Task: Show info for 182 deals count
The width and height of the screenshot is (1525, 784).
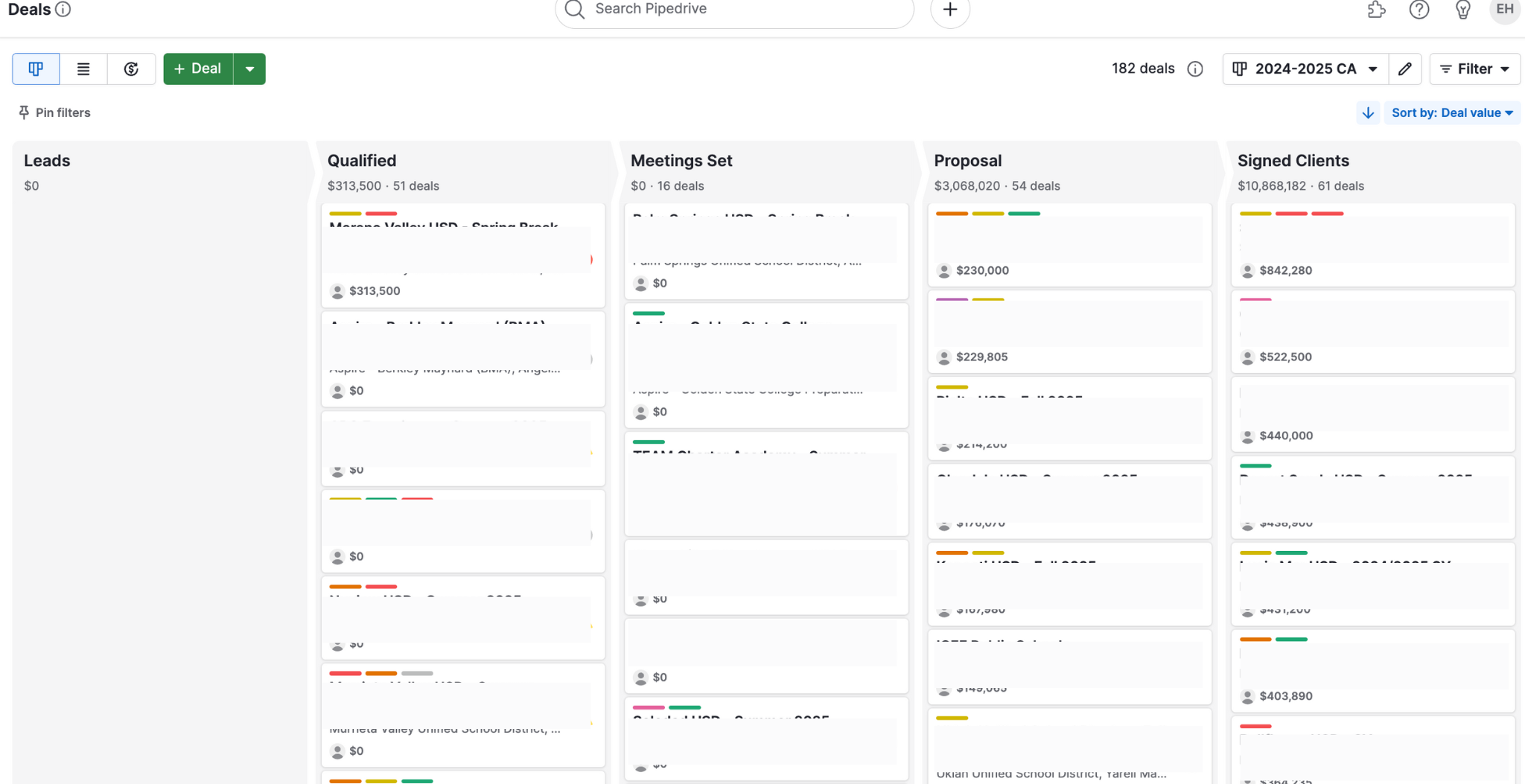Action: pyautogui.click(x=1195, y=68)
